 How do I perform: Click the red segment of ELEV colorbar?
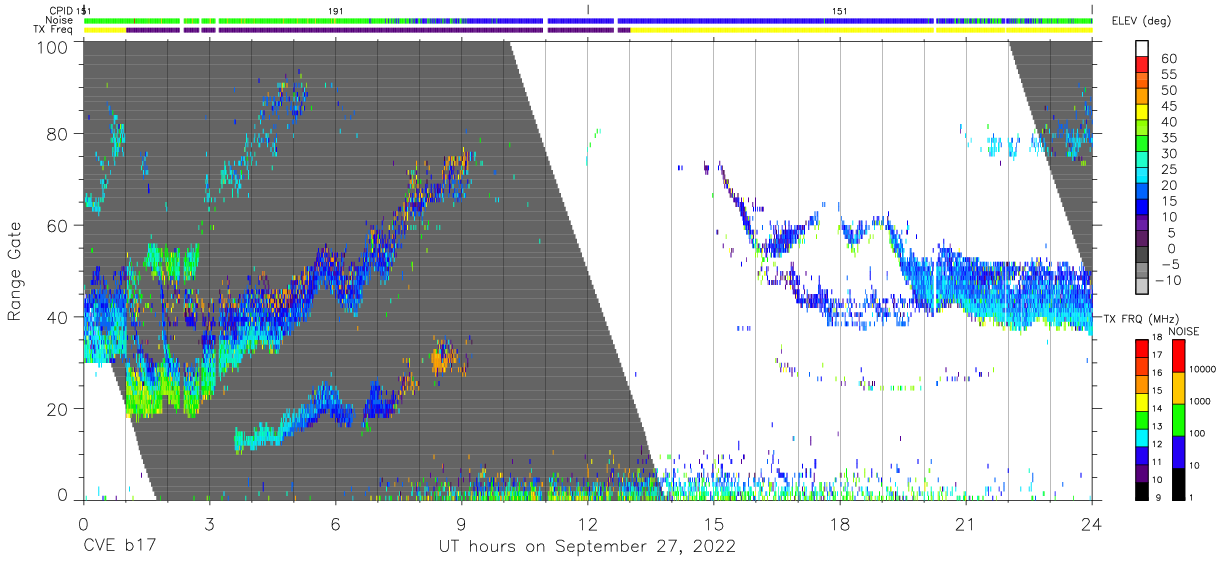[1142, 64]
